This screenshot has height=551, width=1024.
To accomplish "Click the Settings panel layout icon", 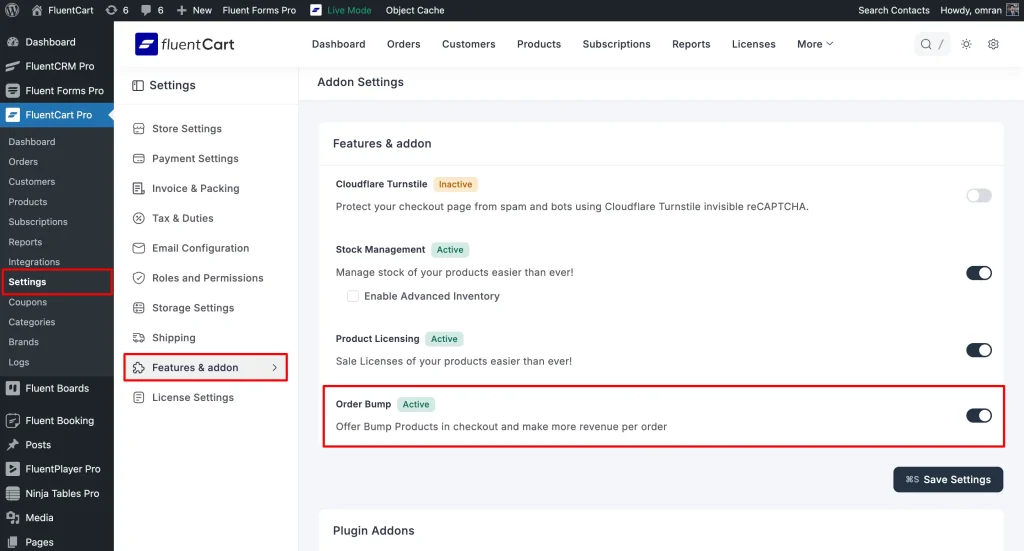I will (138, 86).
